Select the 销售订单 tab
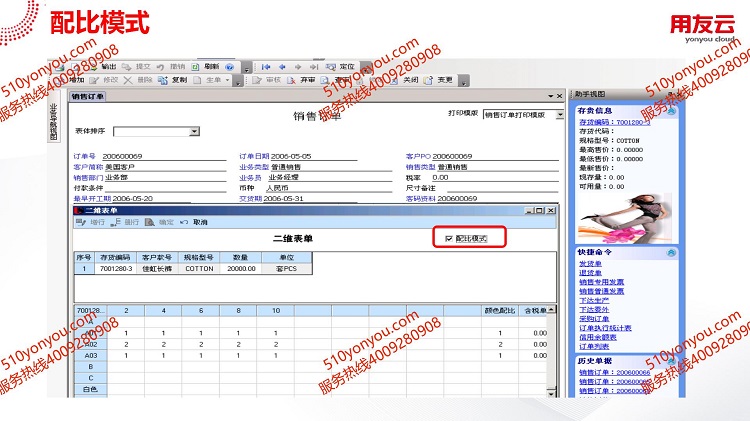 88,96
